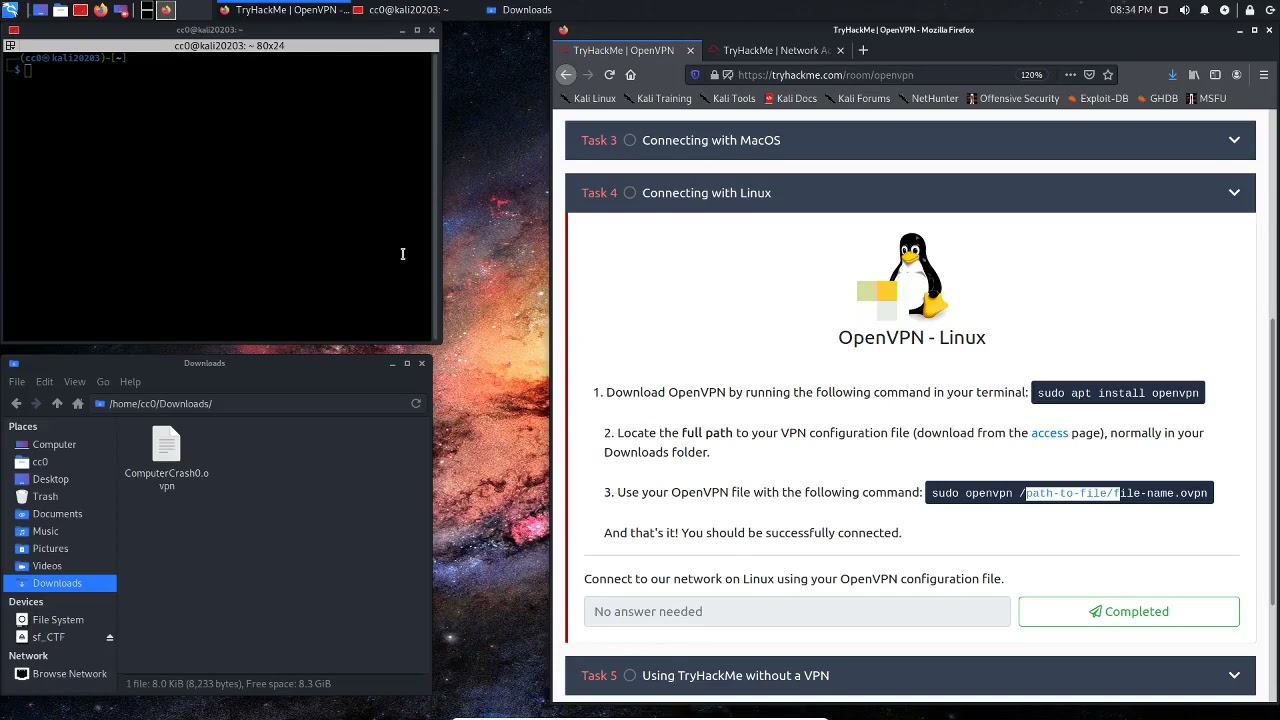Launch Firefox from the top panel launcher

[101, 10]
